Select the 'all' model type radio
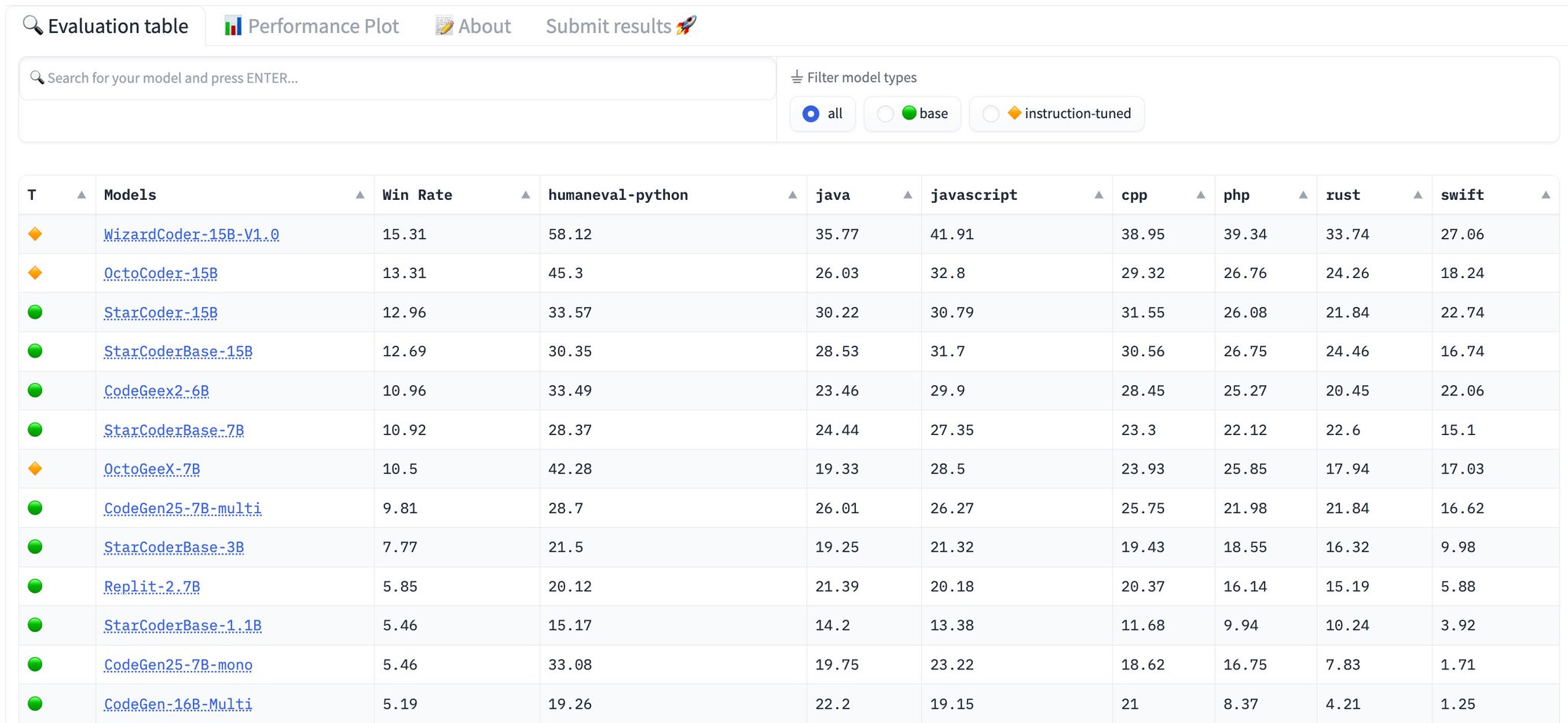The height and width of the screenshot is (723, 1568). pyautogui.click(x=811, y=114)
